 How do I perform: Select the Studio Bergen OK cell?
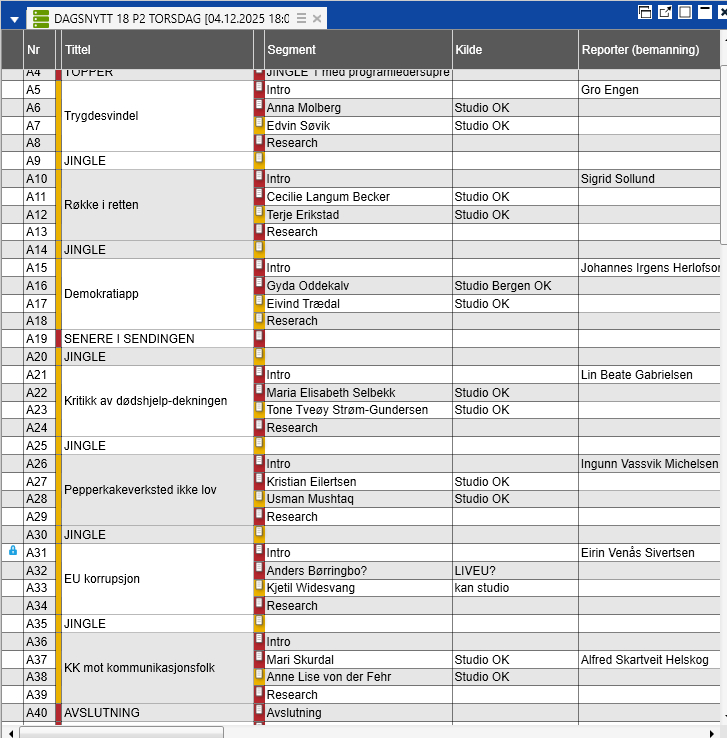(x=513, y=286)
